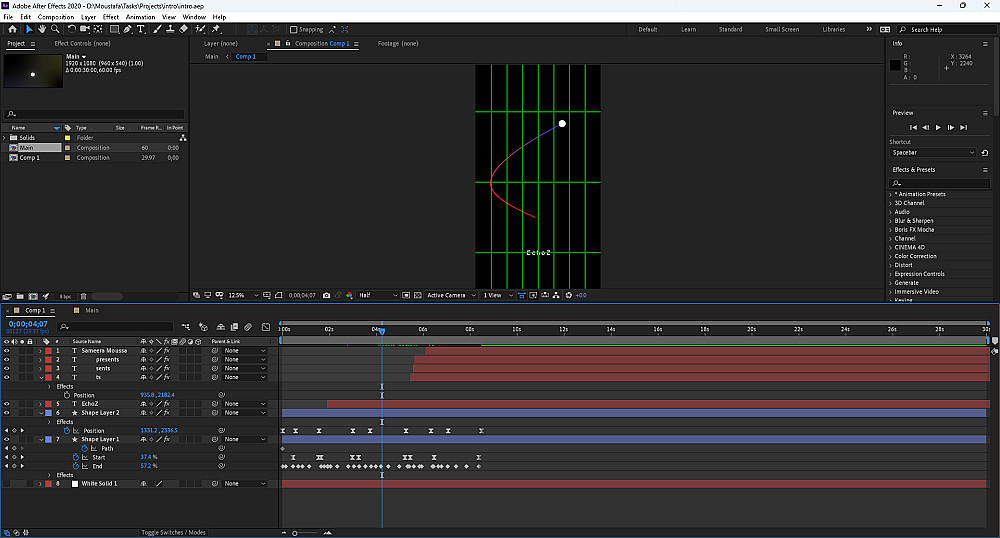Click the timeline search field
This screenshot has width=1000, height=538.
[x=120, y=327]
